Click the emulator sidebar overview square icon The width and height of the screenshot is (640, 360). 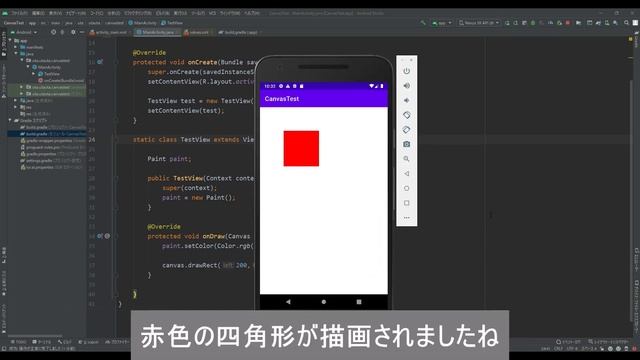(x=407, y=203)
